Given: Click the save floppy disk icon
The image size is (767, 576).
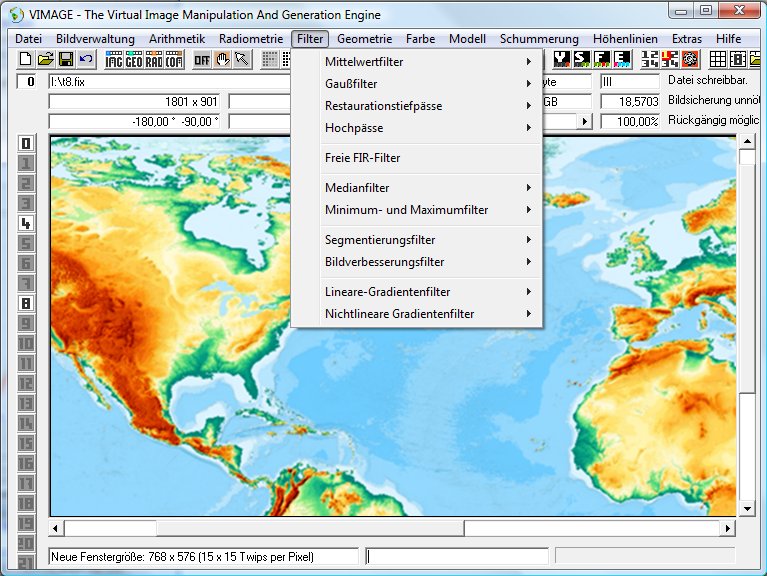Looking at the screenshot, I should [x=65, y=60].
